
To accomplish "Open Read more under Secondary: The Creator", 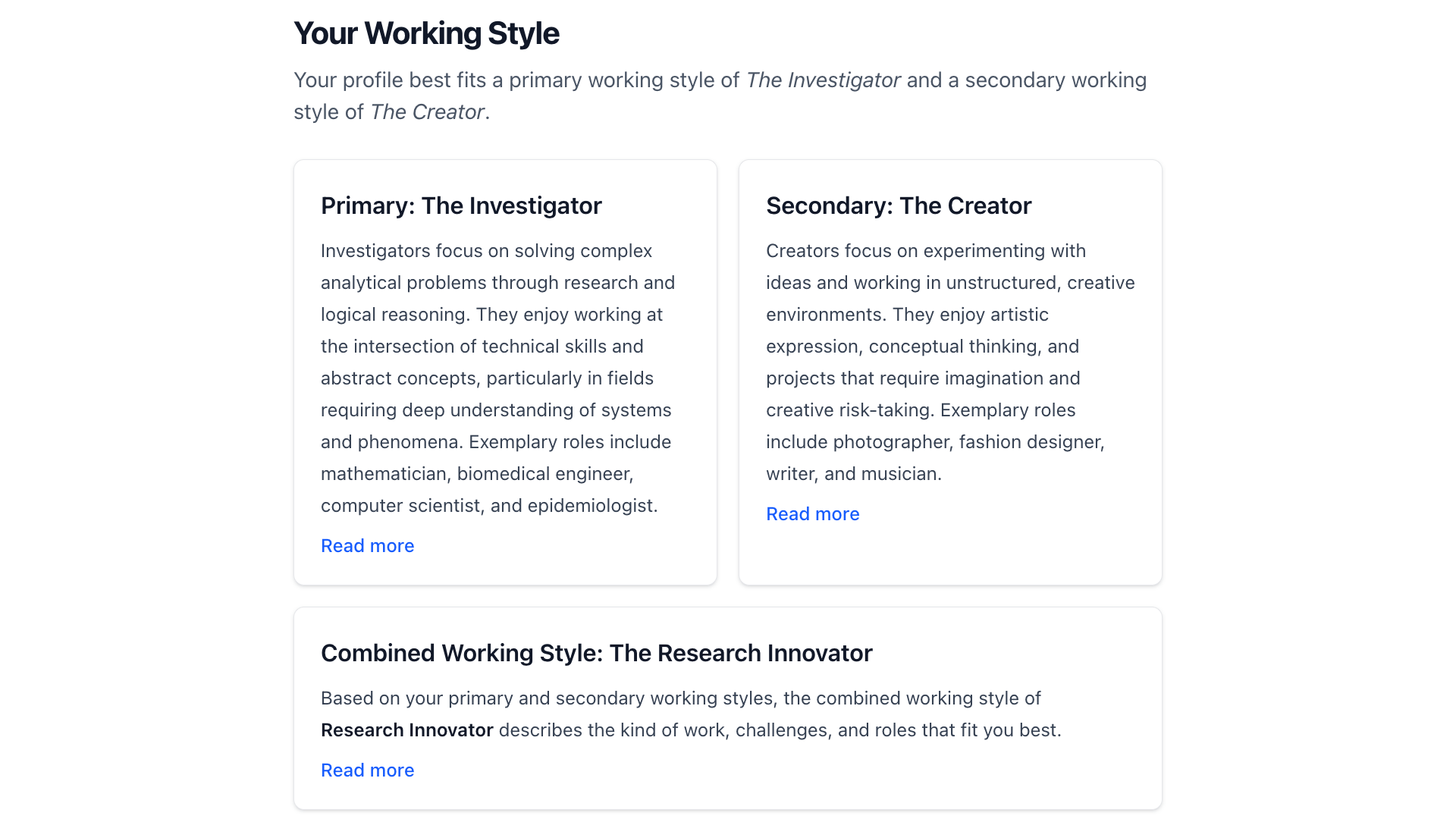I will tap(812, 513).
